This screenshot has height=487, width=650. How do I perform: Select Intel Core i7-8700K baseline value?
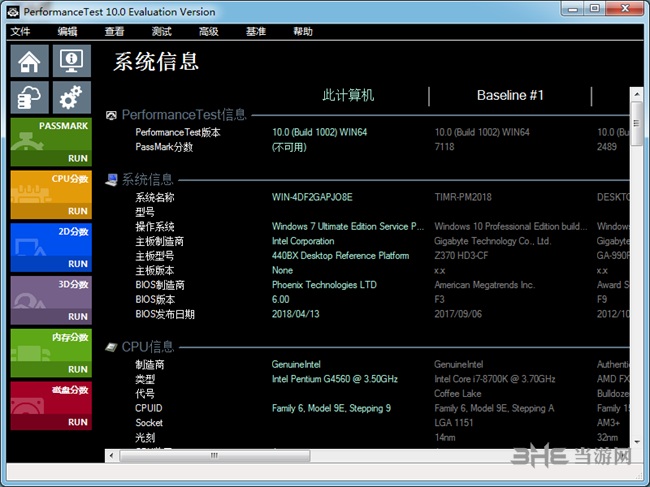[x=495, y=379]
